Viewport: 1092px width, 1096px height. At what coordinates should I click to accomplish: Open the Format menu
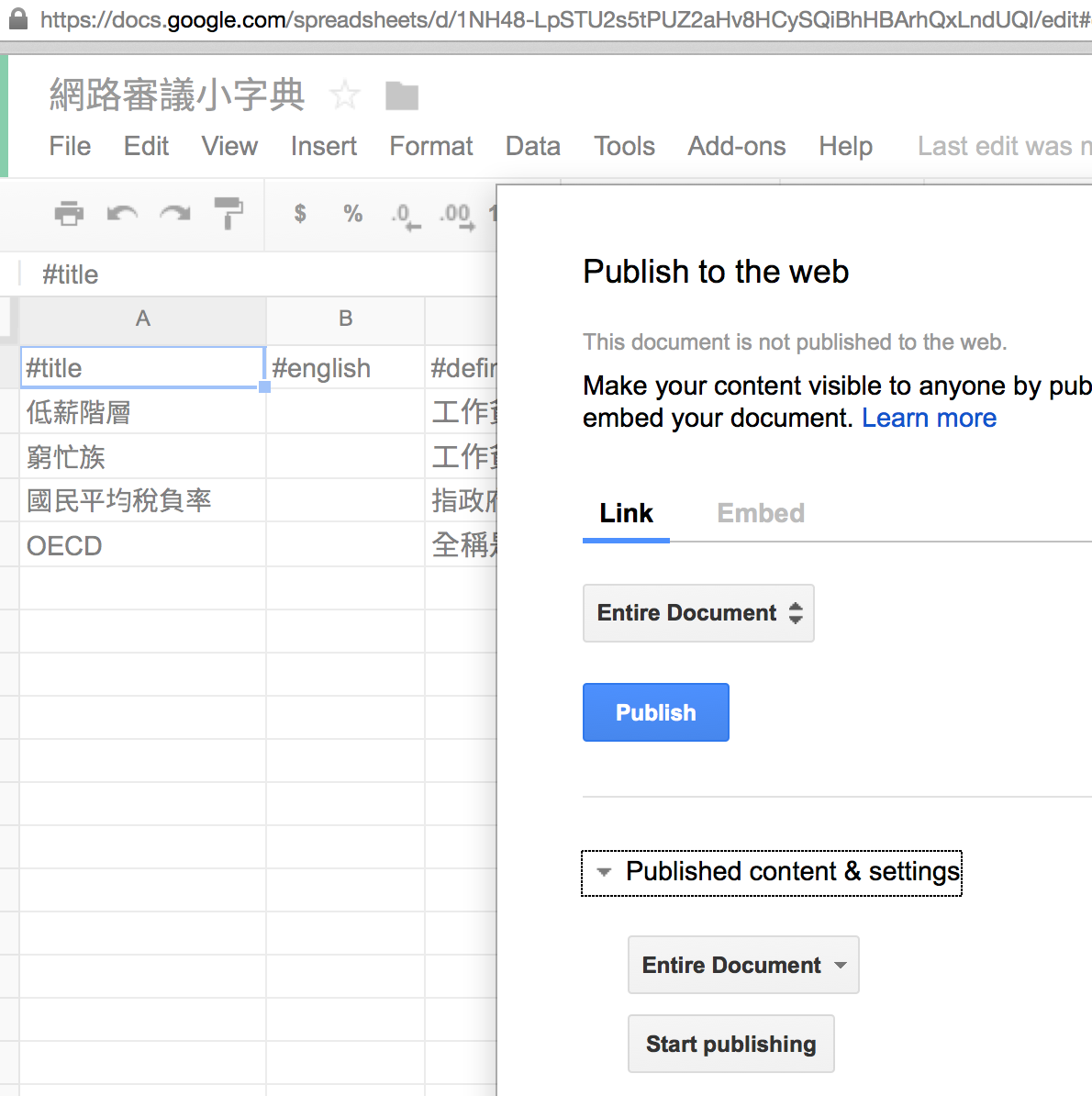[431, 146]
